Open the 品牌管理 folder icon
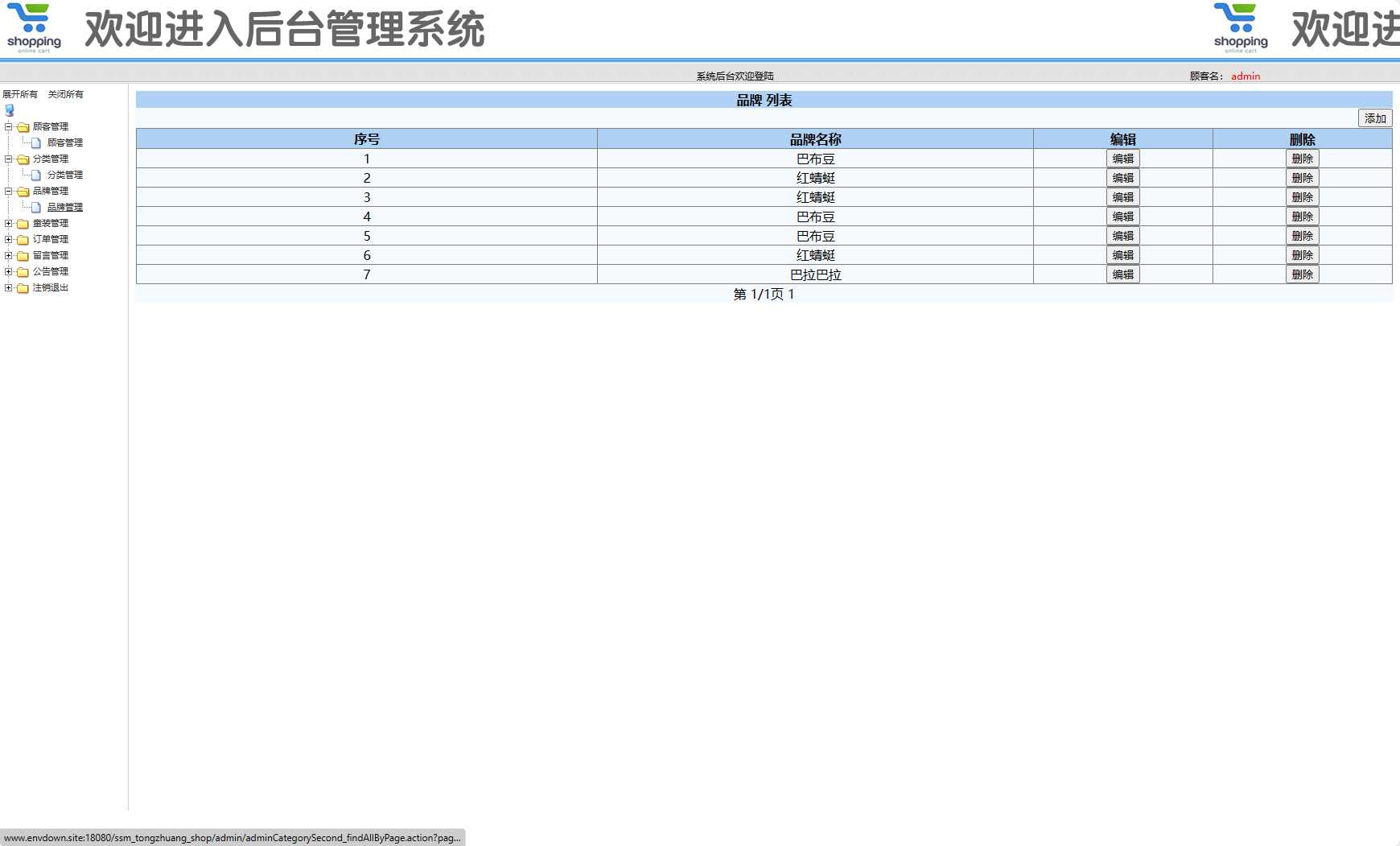The height and width of the screenshot is (846, 1400). click(x=23, y=191)
